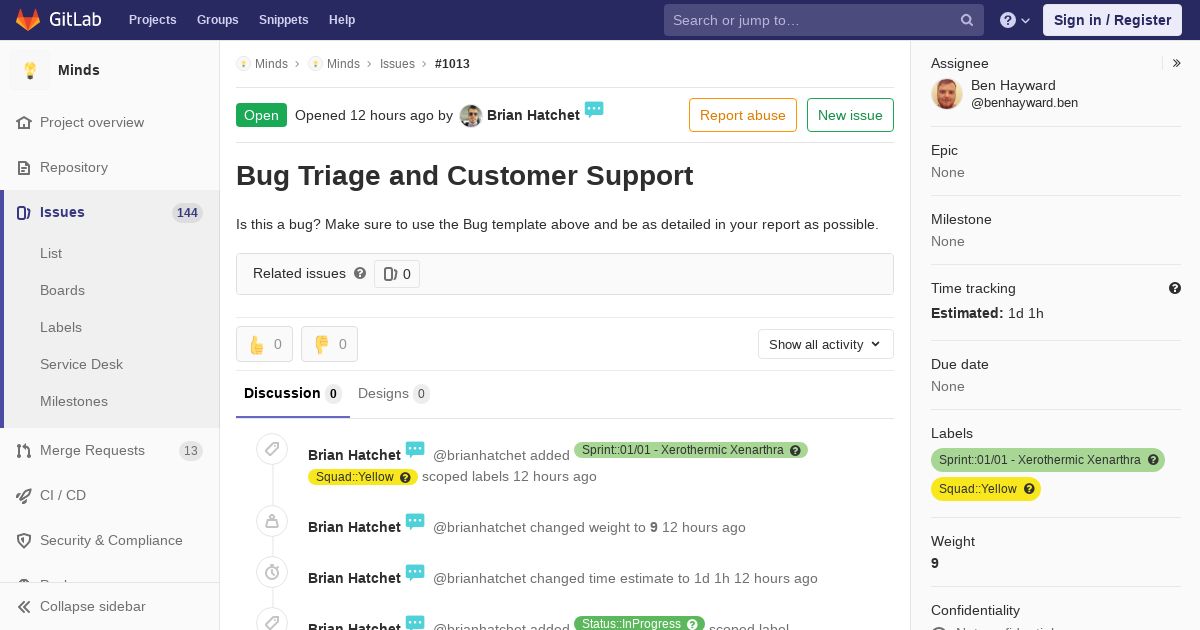Click the Sign in / Register button
Screen dimensions: 1200x630
point(1112,20)
